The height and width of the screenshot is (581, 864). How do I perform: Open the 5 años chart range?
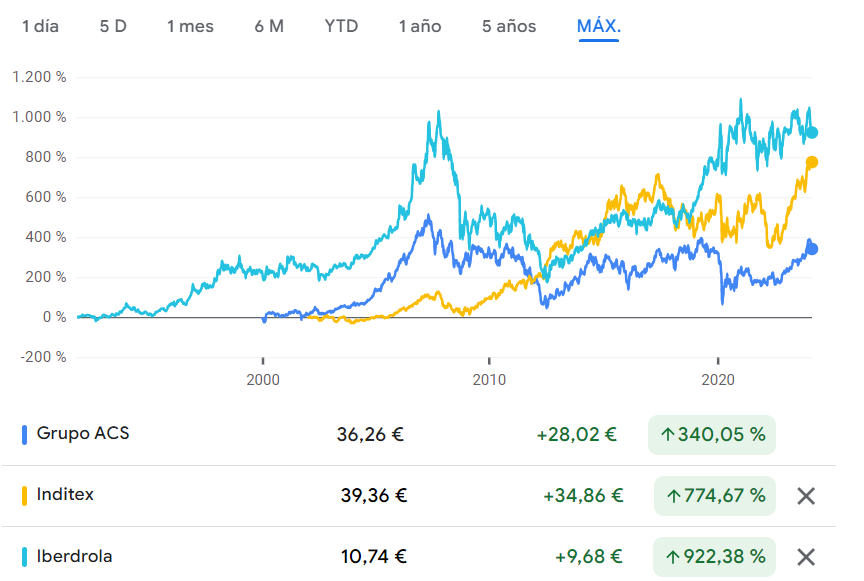509,27
